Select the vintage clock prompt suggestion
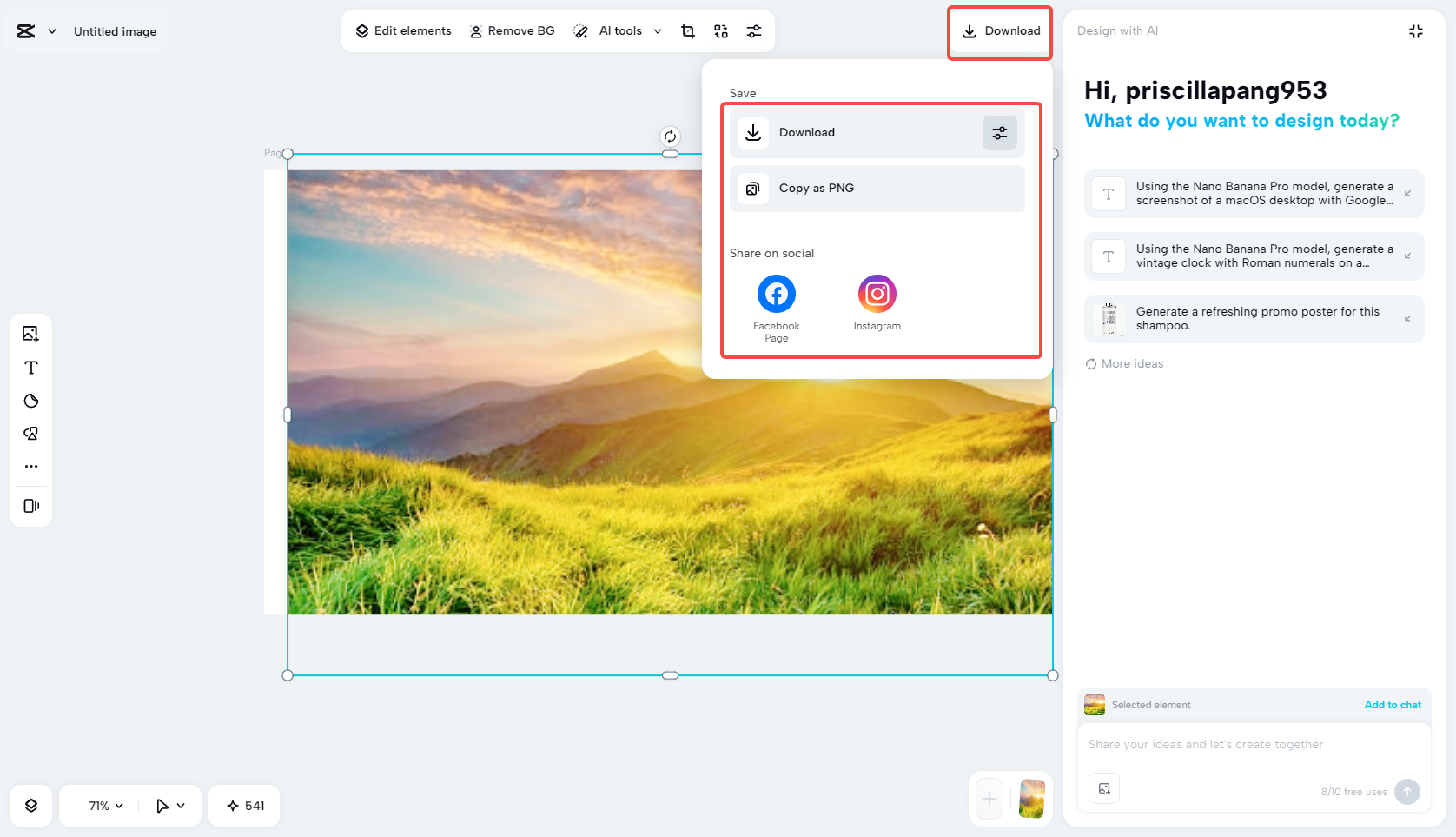 (x=1254, y=256)
